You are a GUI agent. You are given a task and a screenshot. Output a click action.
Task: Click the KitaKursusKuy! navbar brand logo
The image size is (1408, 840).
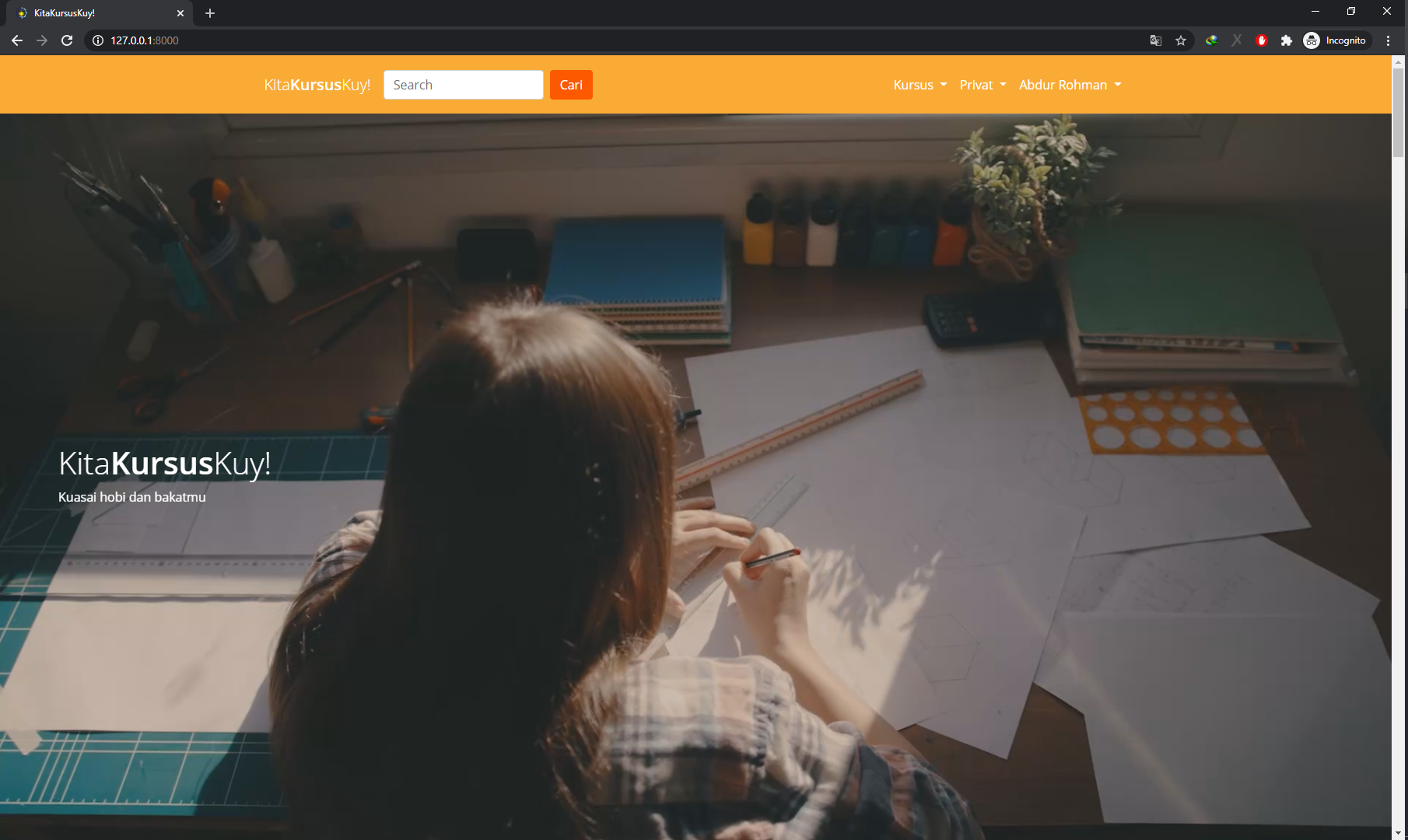click(x=317, y=85)
